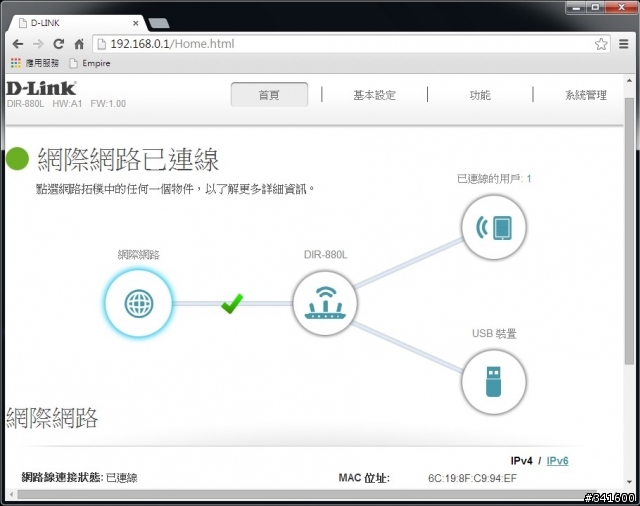Reload the page with the refresh icon
Viewport: 640px width, 506px height.
pyautogui.click(x=59, y=44)
